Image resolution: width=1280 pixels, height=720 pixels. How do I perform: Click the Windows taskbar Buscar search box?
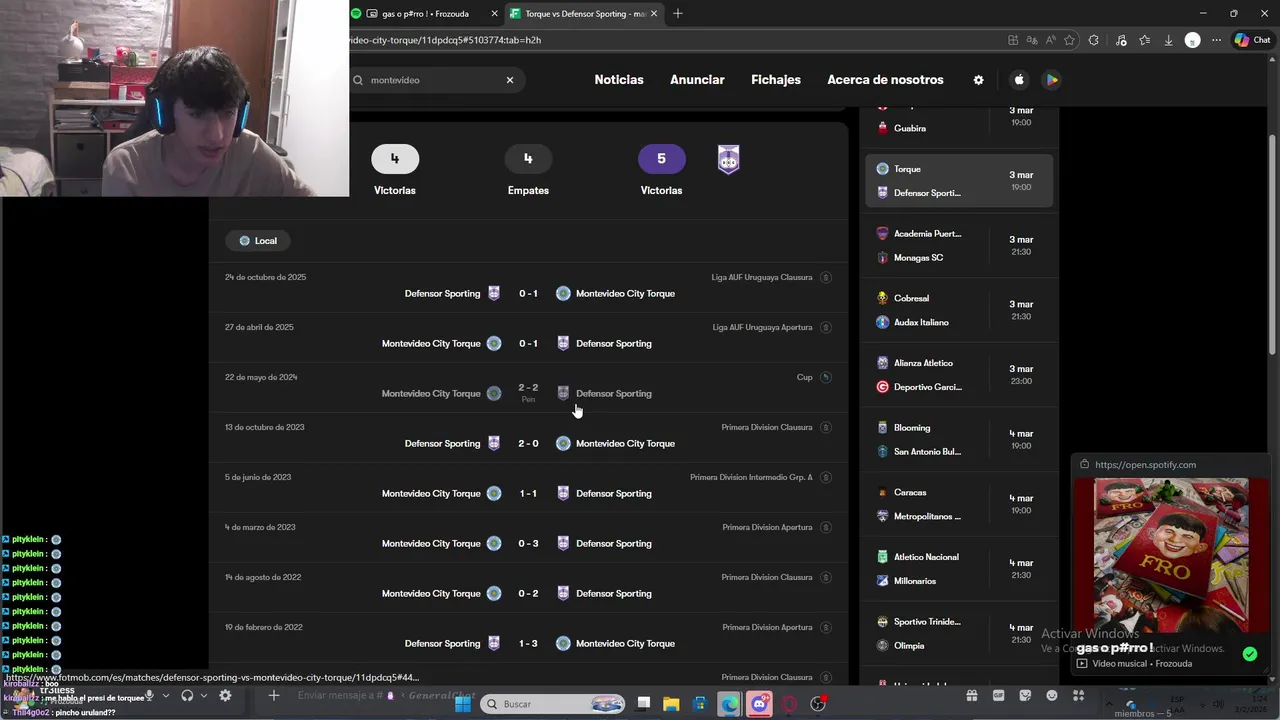(555, 704)
